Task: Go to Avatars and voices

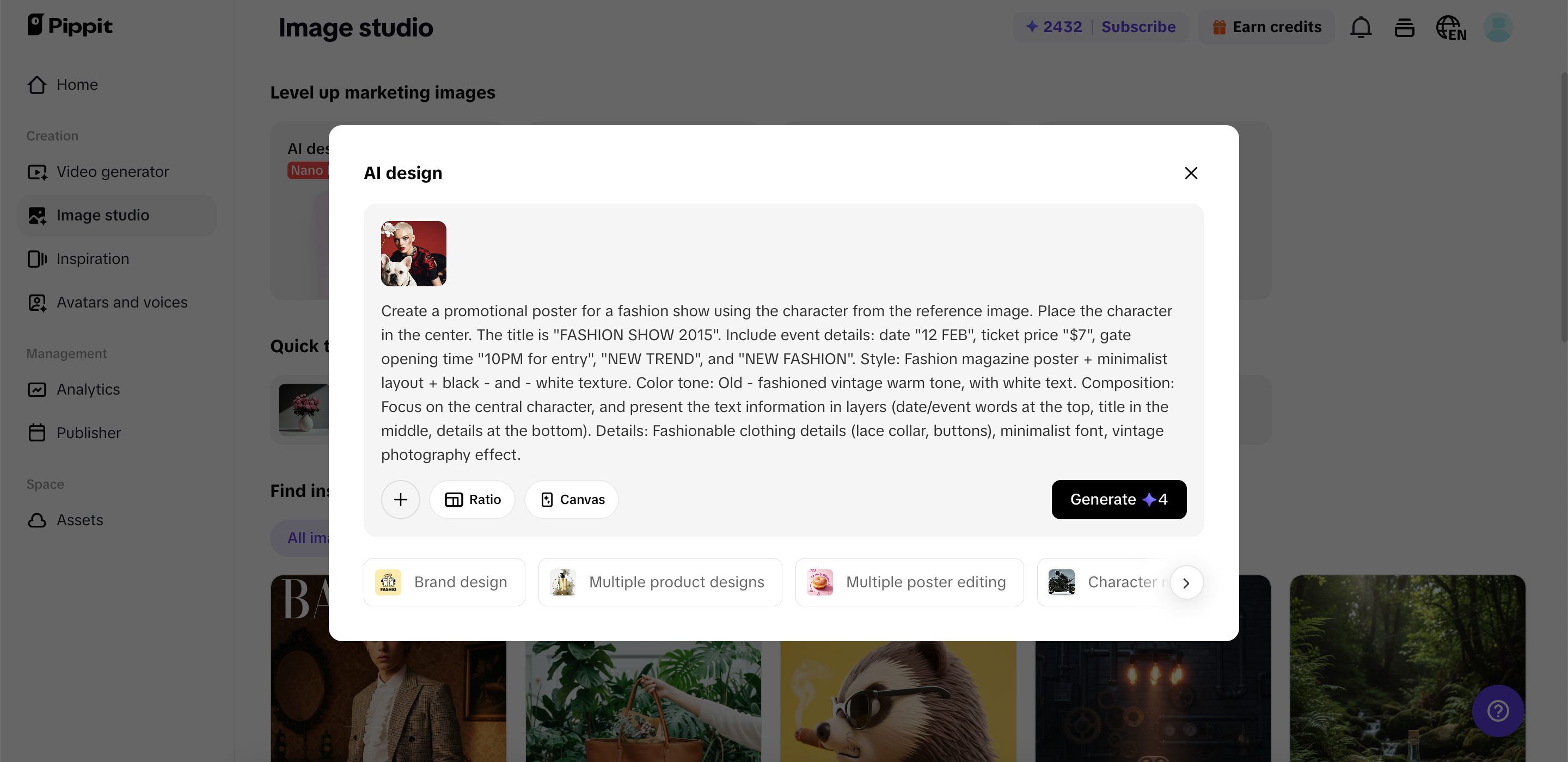Action: pyautogui.click(x=122, y=303)
